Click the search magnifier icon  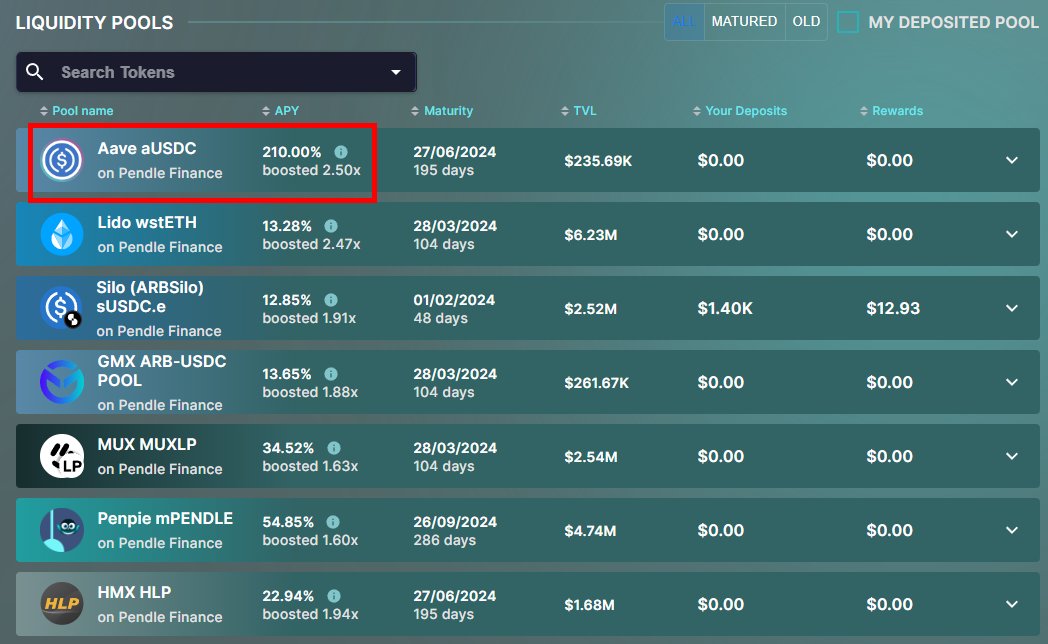[x=35, y=71]
